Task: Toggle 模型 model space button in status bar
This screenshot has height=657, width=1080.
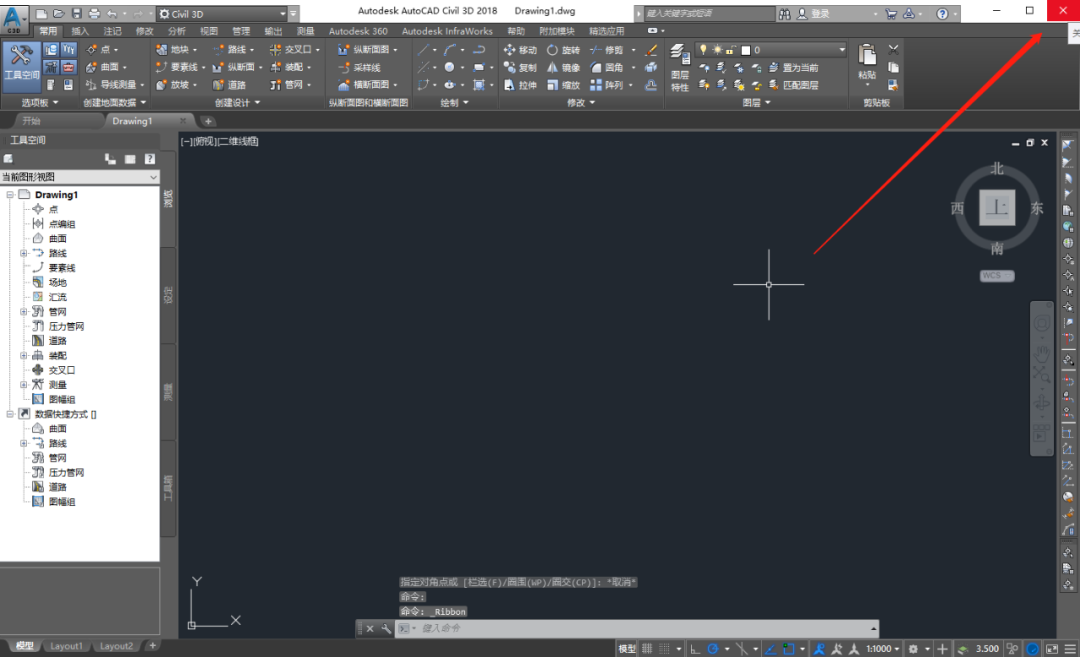Action: point(627,649)
